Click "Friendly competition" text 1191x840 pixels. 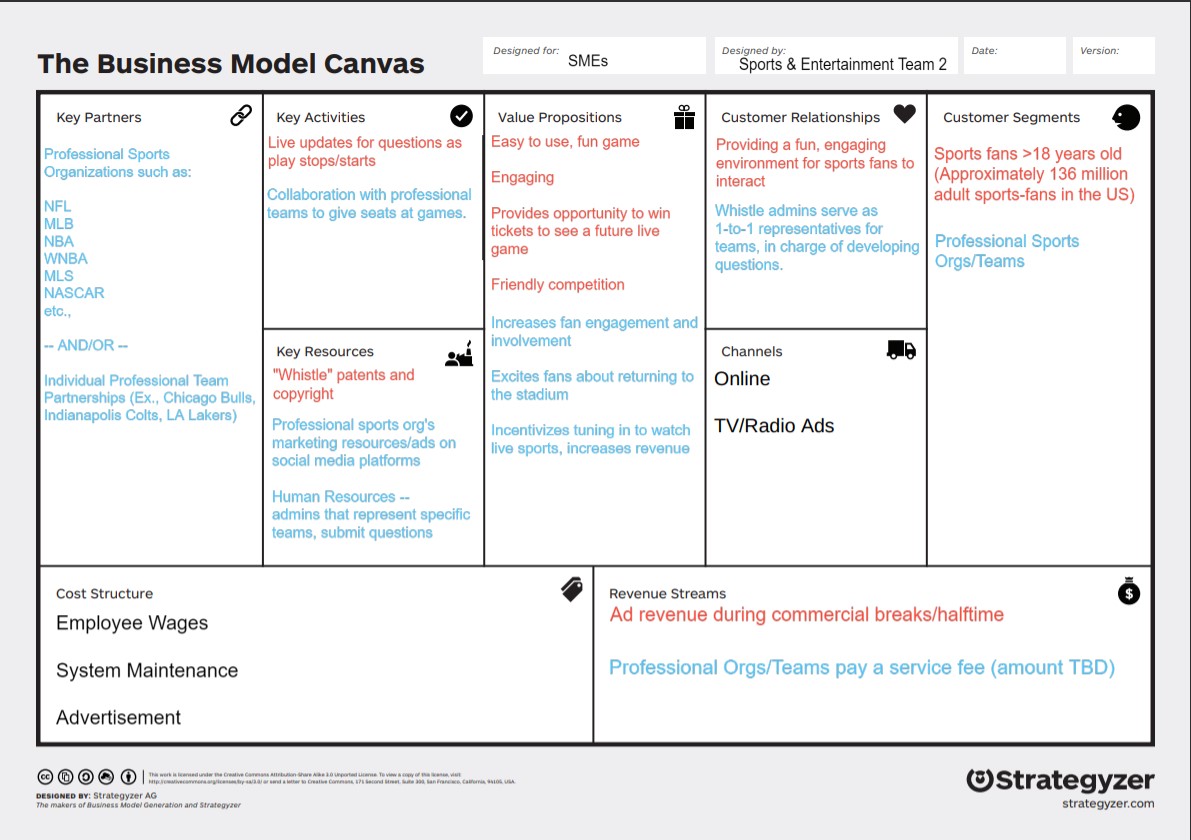558,284
